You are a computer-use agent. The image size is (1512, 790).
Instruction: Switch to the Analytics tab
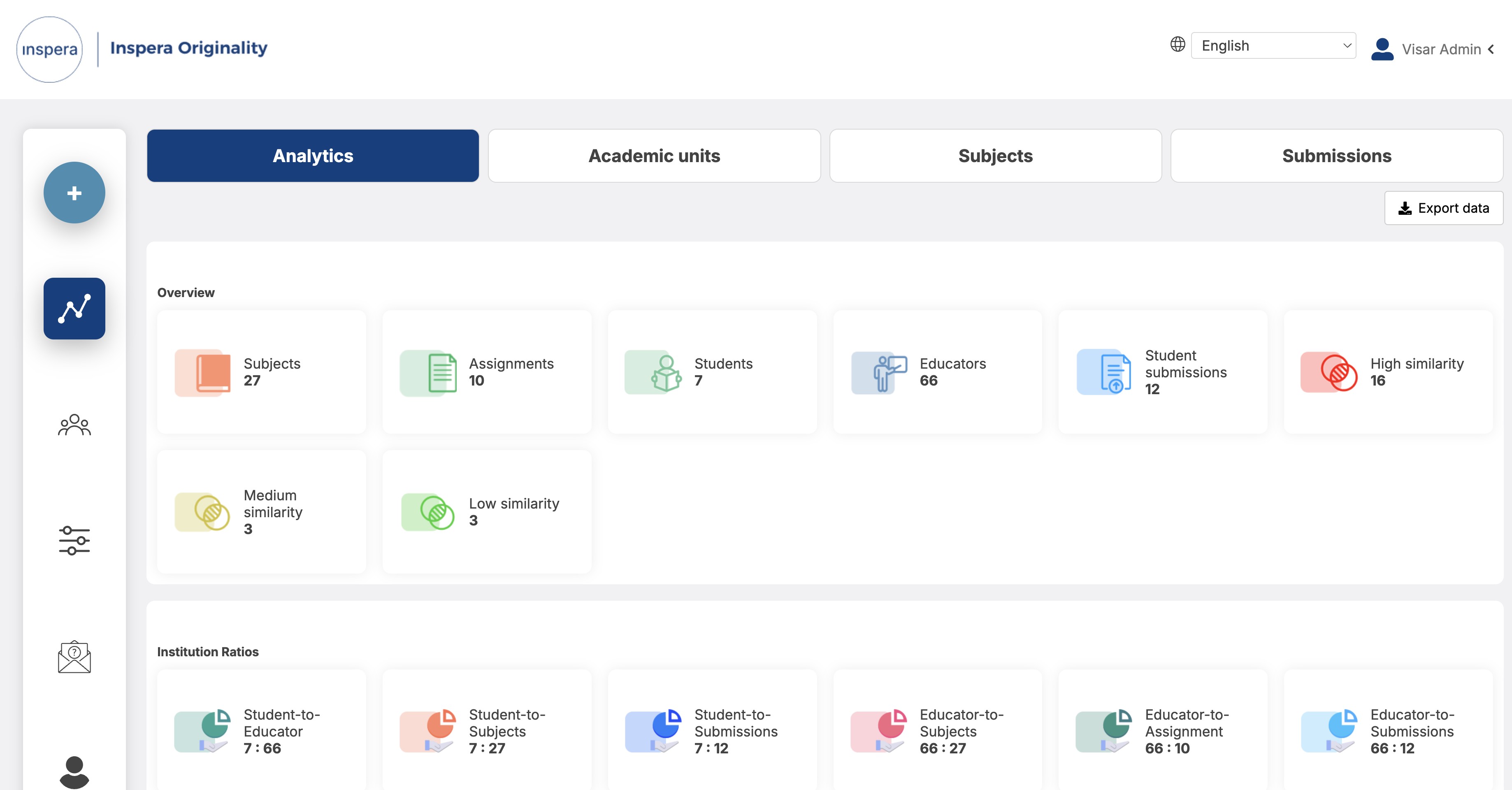click(x=313, y=156)
